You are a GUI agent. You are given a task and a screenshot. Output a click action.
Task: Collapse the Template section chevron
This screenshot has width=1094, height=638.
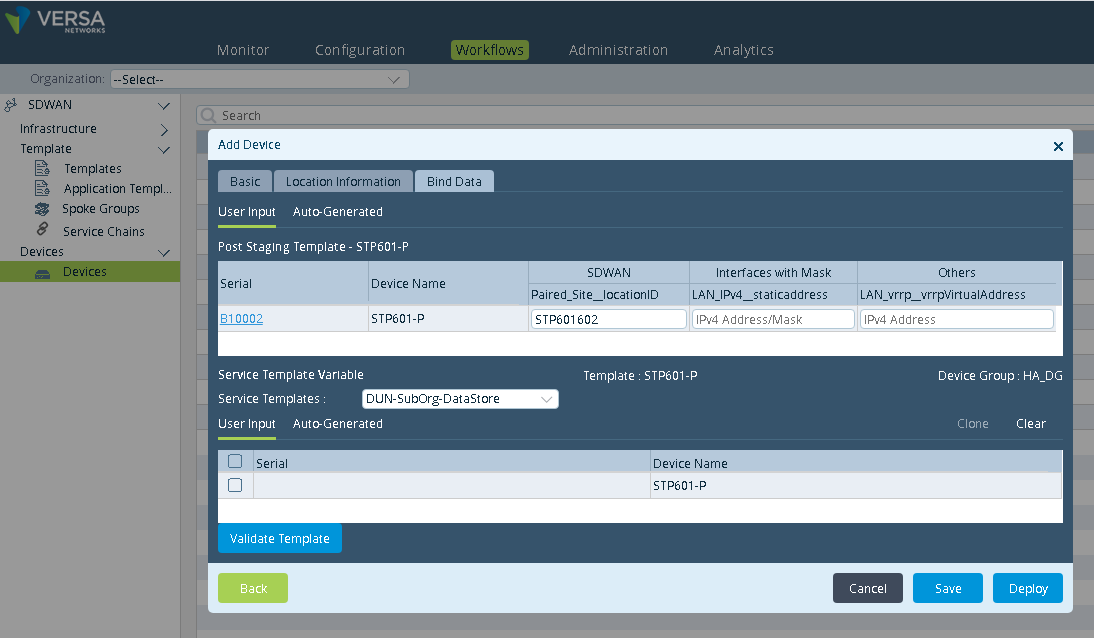click(164, 150)
